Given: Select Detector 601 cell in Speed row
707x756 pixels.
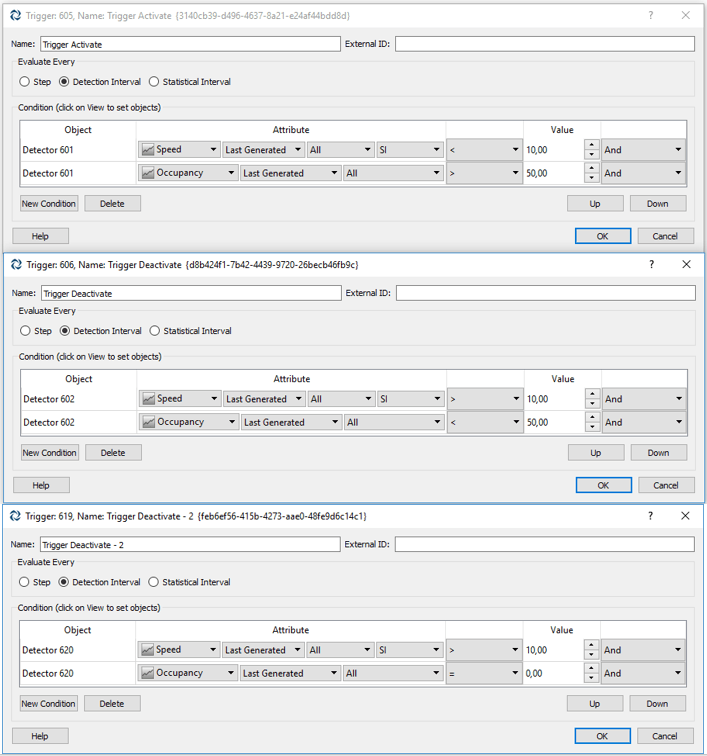Looking at the screenshot, I should (x=78, y=150).
